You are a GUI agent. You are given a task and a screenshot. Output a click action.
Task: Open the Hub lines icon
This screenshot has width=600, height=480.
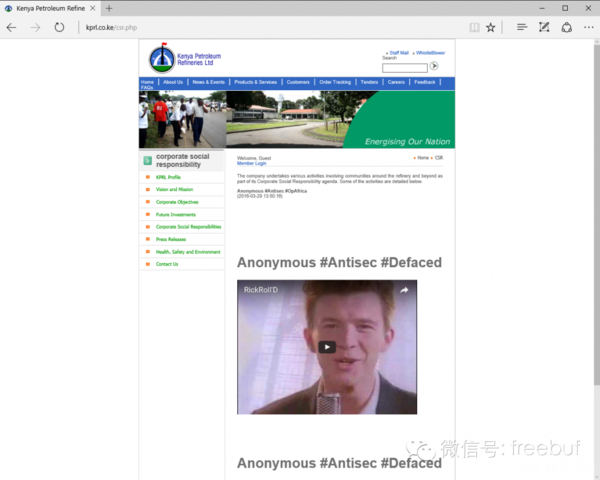tap(522, 27)
